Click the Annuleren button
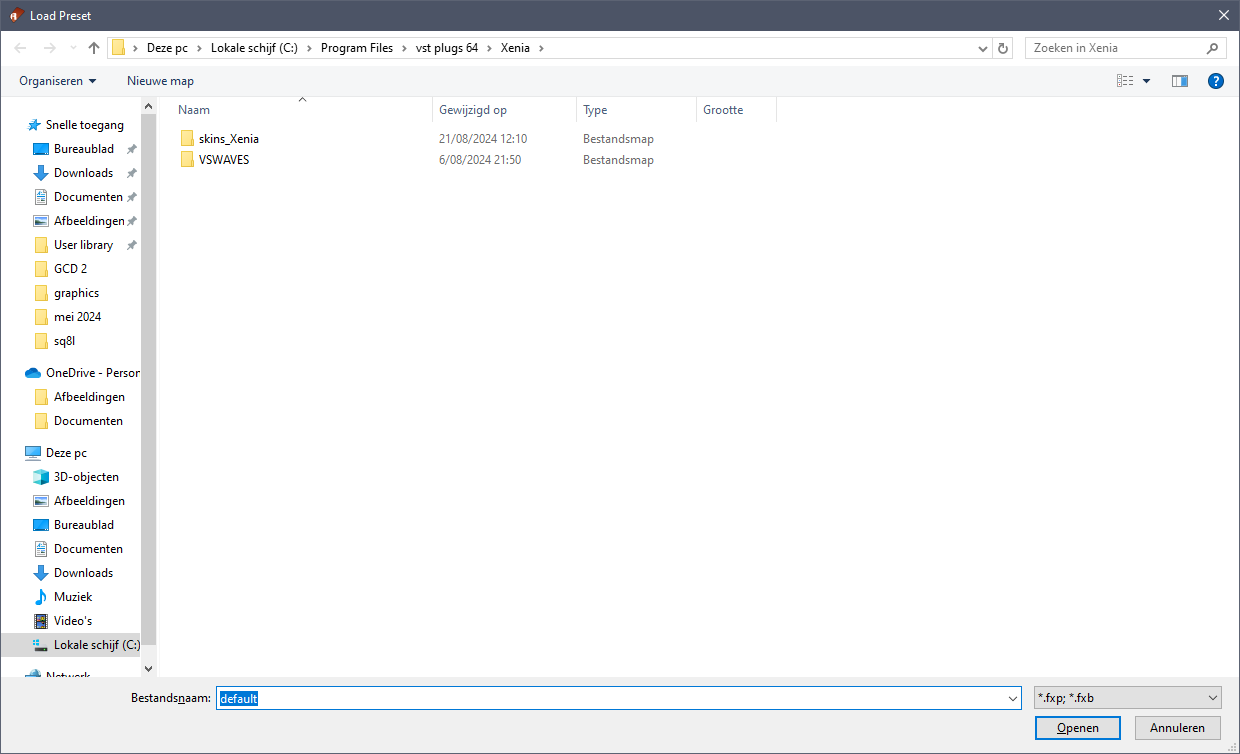The width and height of the screenshot is (1240, 754). [x=1177, y=728]
